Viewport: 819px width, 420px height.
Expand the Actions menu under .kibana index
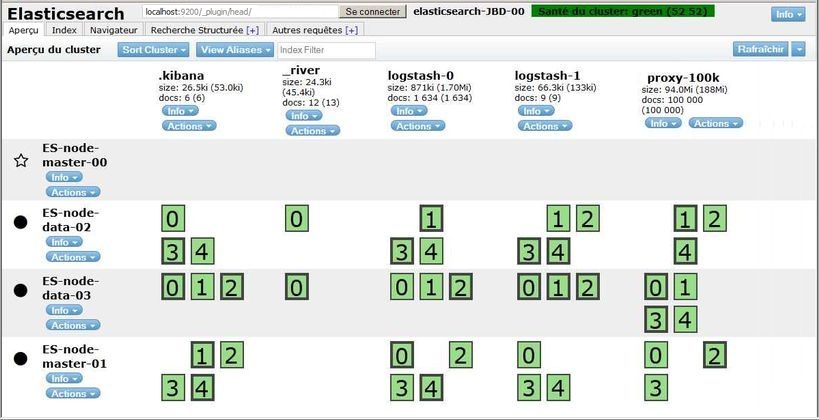click(x=187, y=127)
